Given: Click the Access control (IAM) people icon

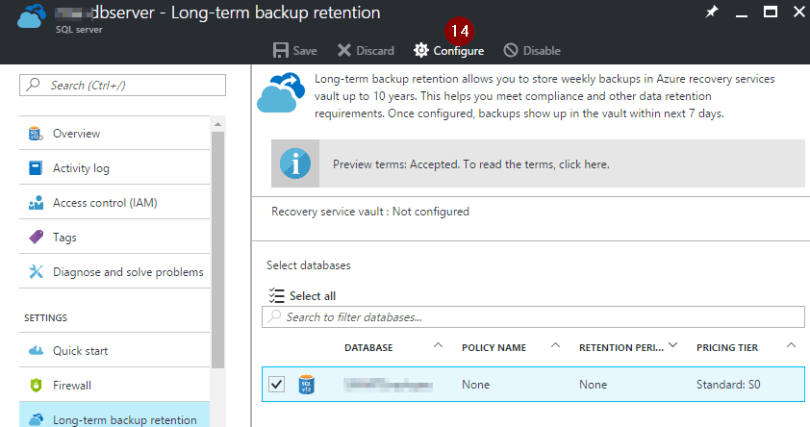Looking at the screenshot, I should (36, 202).
